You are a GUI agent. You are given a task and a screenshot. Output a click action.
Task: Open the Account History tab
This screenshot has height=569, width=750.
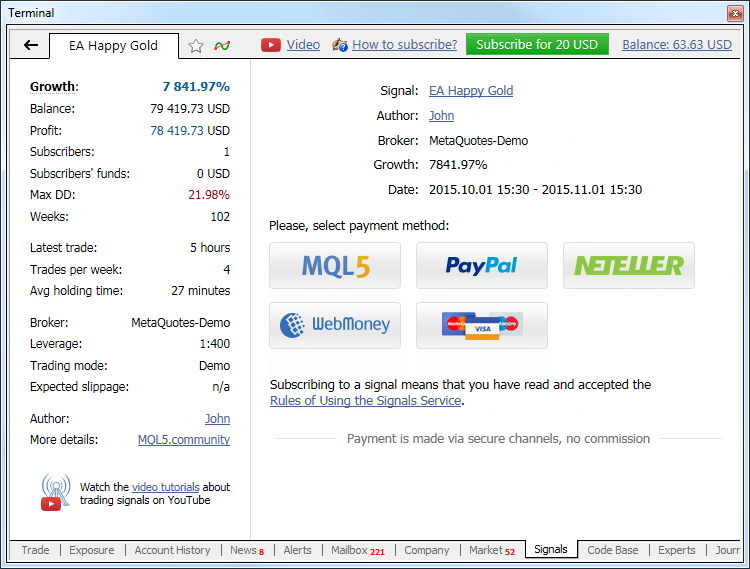[x=172, y=550]
